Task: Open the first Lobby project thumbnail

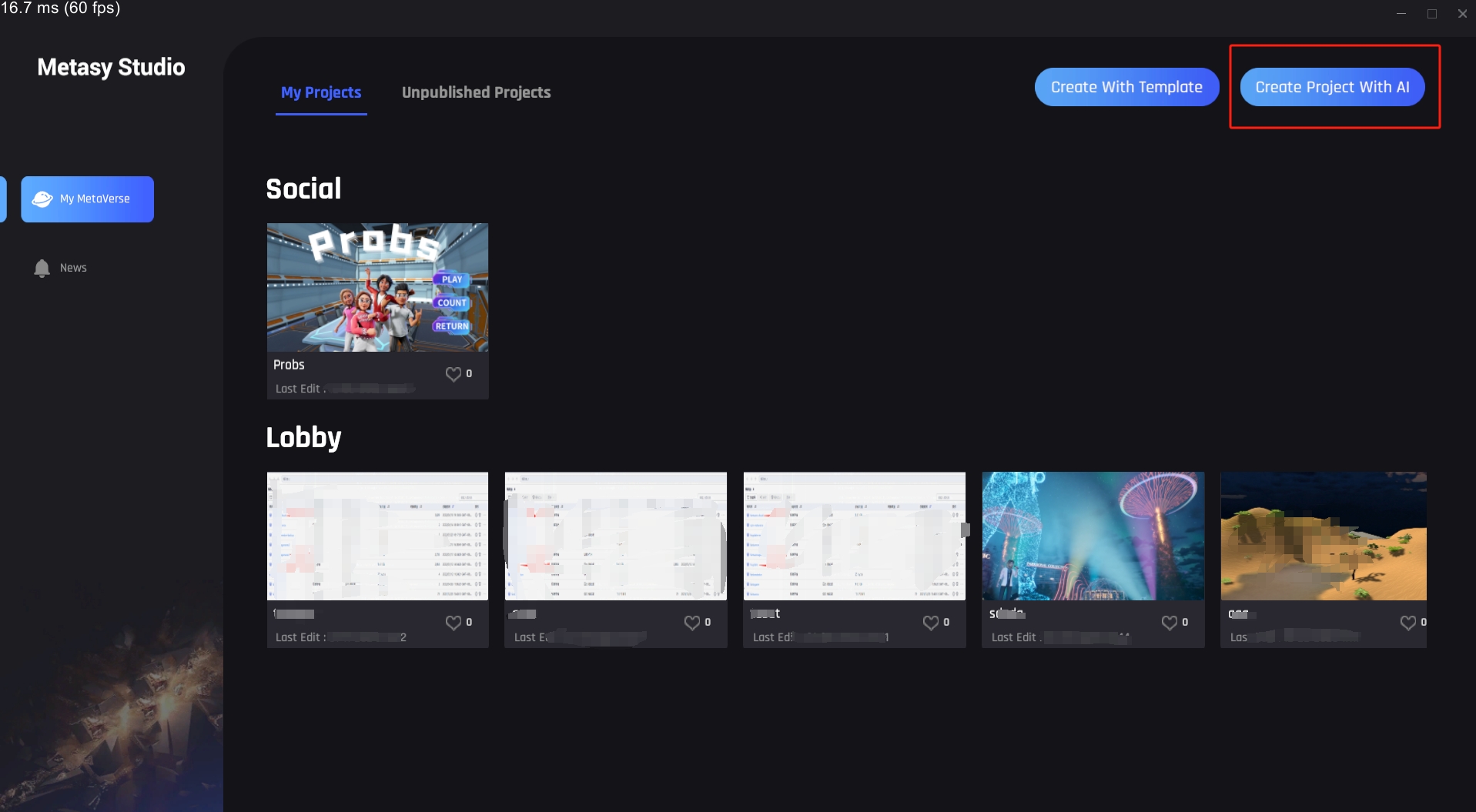Action: [377, 536]
